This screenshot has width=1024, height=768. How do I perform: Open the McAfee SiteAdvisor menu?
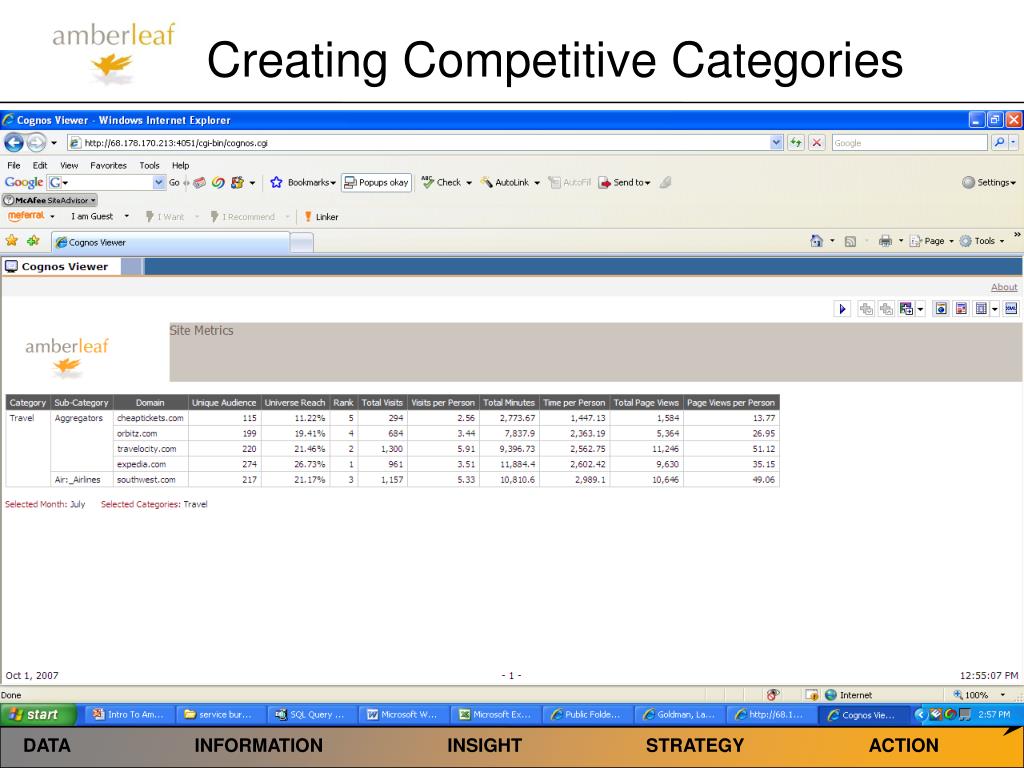click(50, 200)
